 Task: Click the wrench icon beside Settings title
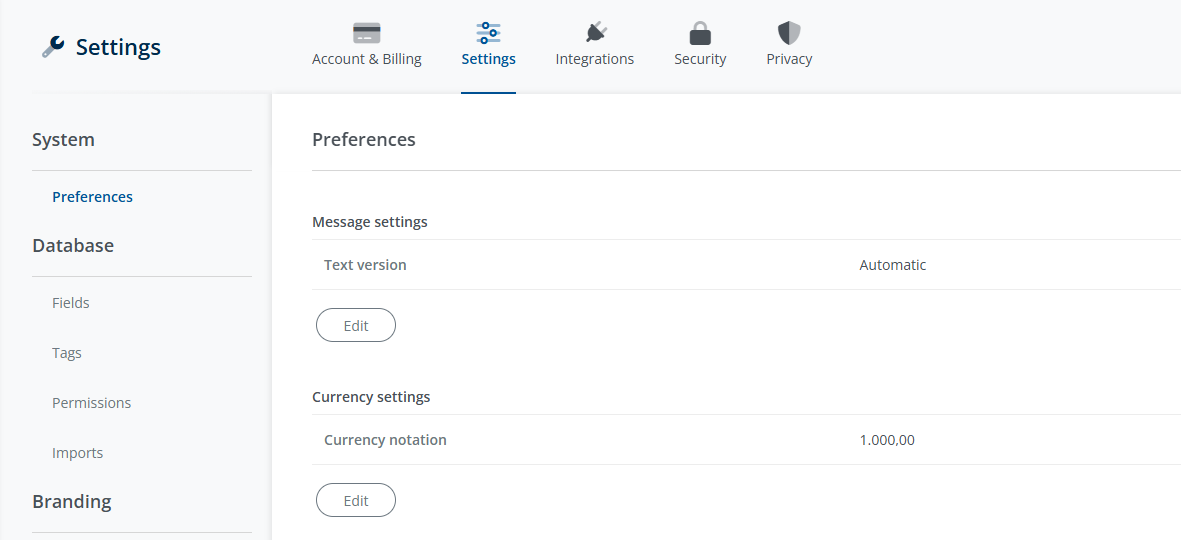tap(53, 47)
